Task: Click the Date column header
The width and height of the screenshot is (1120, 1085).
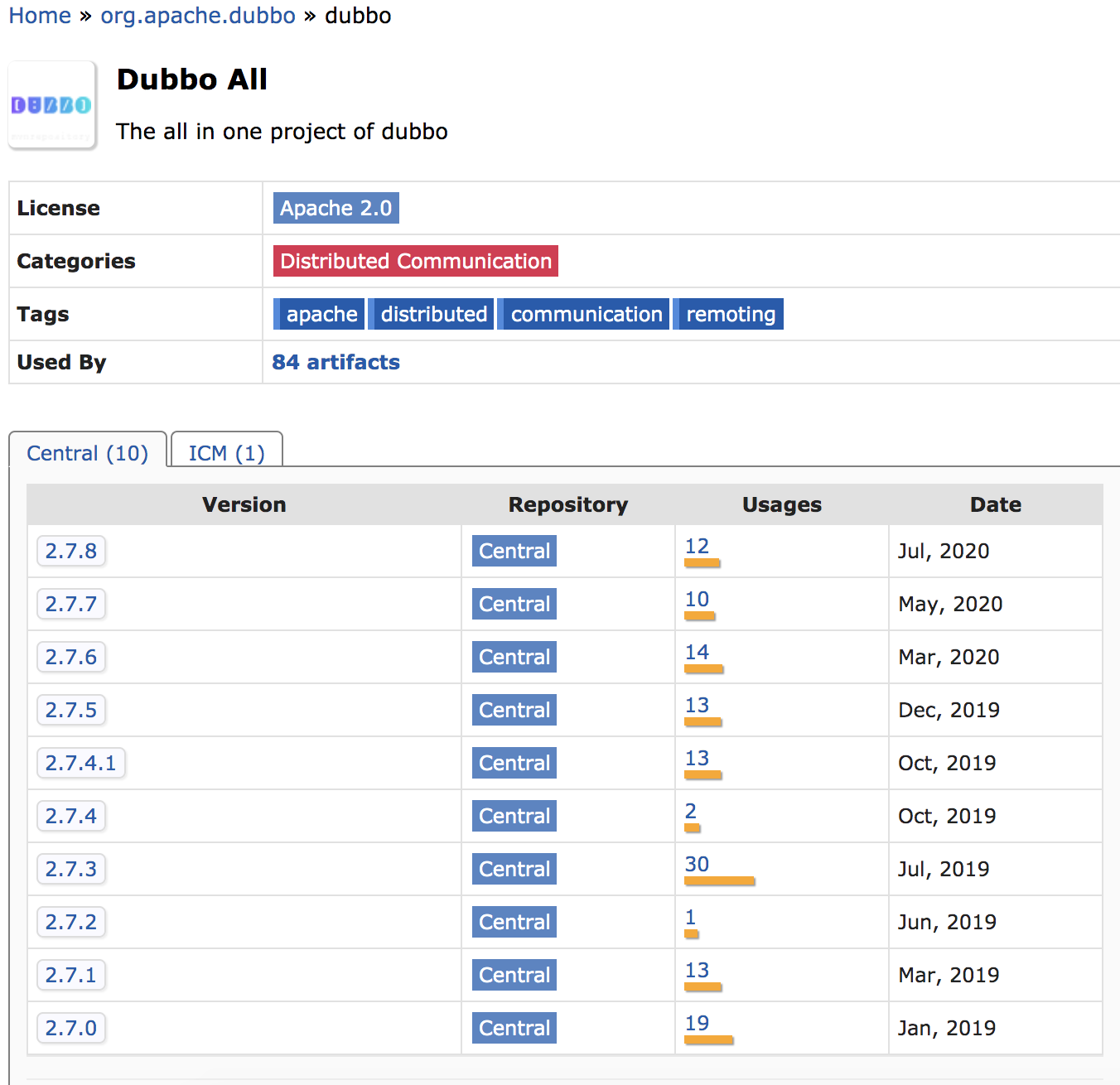Action: (996, 504)
